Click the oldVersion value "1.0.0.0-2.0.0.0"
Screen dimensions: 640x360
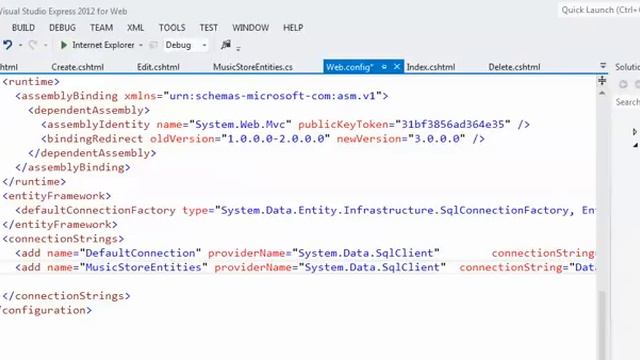point(276,139)
